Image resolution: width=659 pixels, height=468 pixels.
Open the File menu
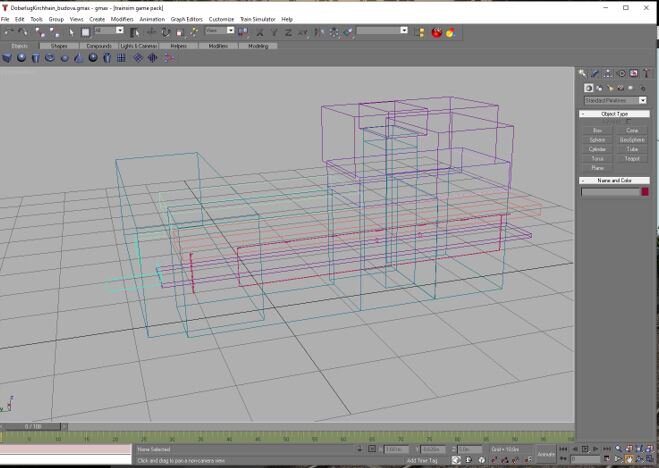pos(5,19)
